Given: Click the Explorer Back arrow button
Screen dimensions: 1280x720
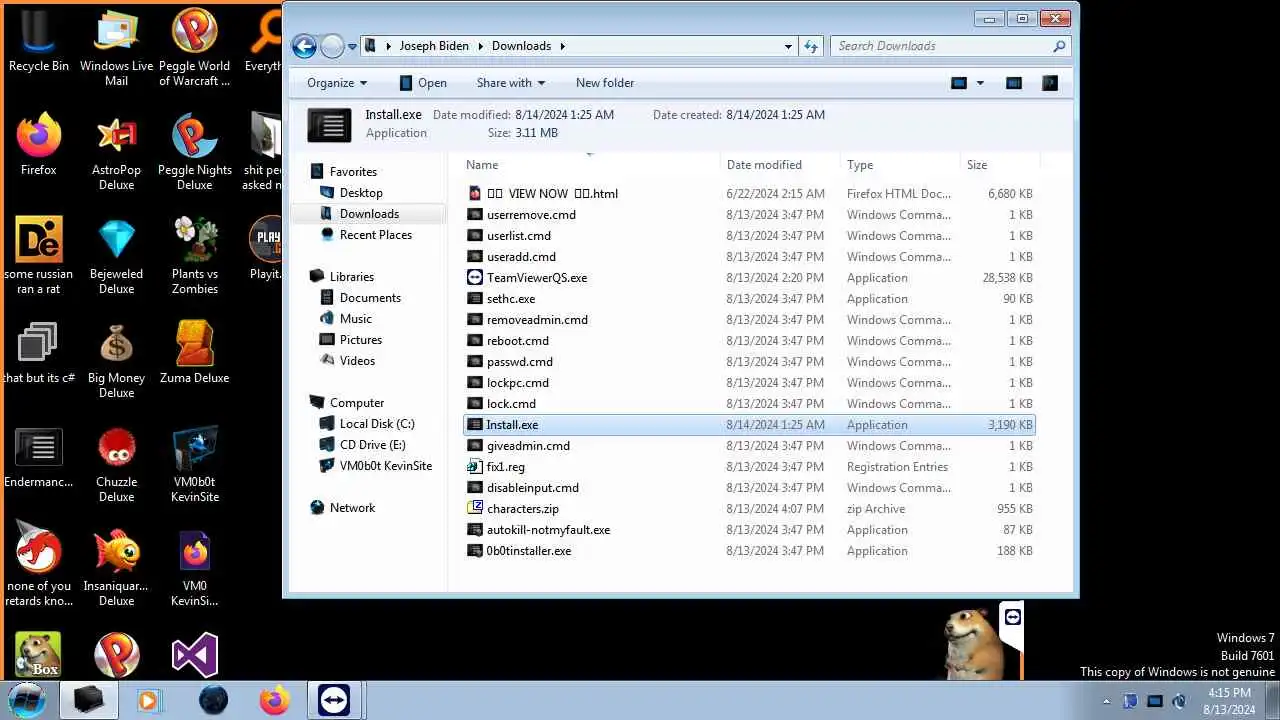Looking at the screenshot, I should coord(304,46).
